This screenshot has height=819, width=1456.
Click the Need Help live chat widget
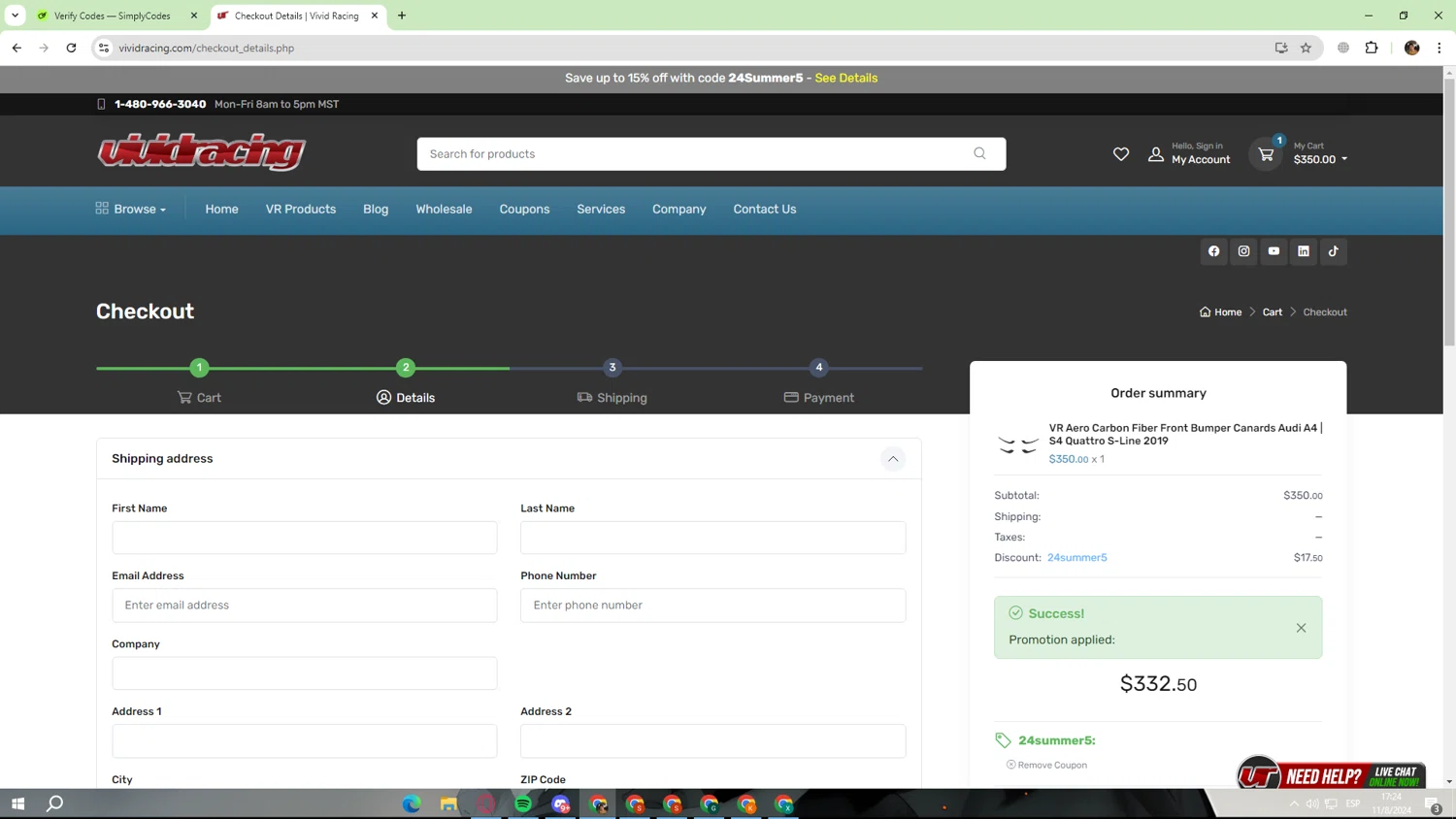click(x=1331, y=774)
